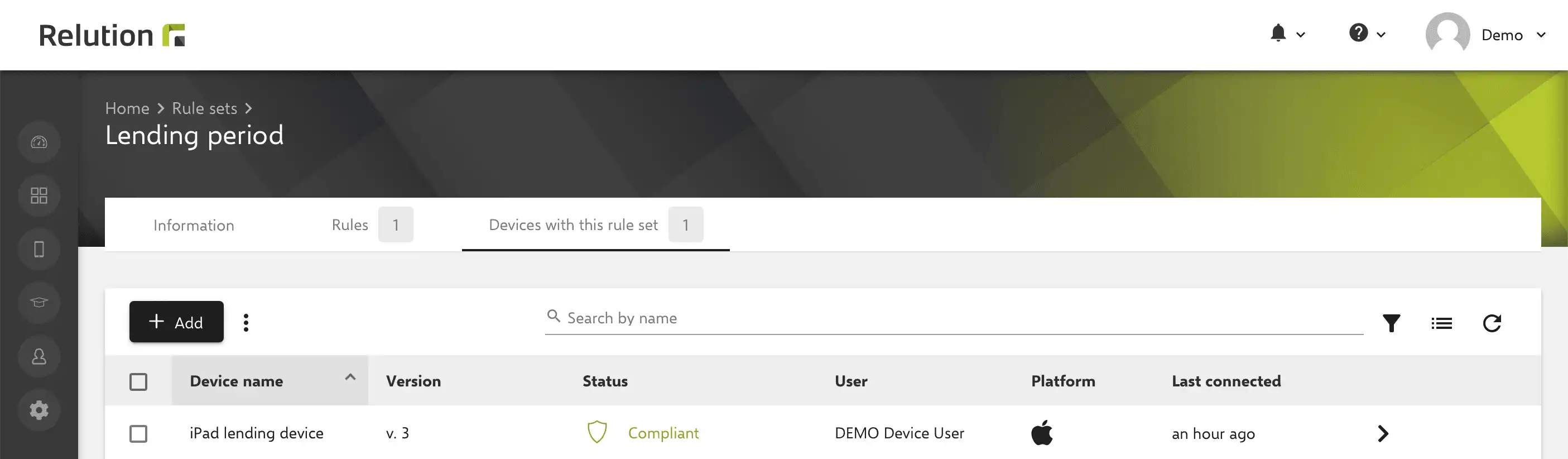Open the apps grid sidebar icon
The image size is (1568, 459).
coord(39,195)
